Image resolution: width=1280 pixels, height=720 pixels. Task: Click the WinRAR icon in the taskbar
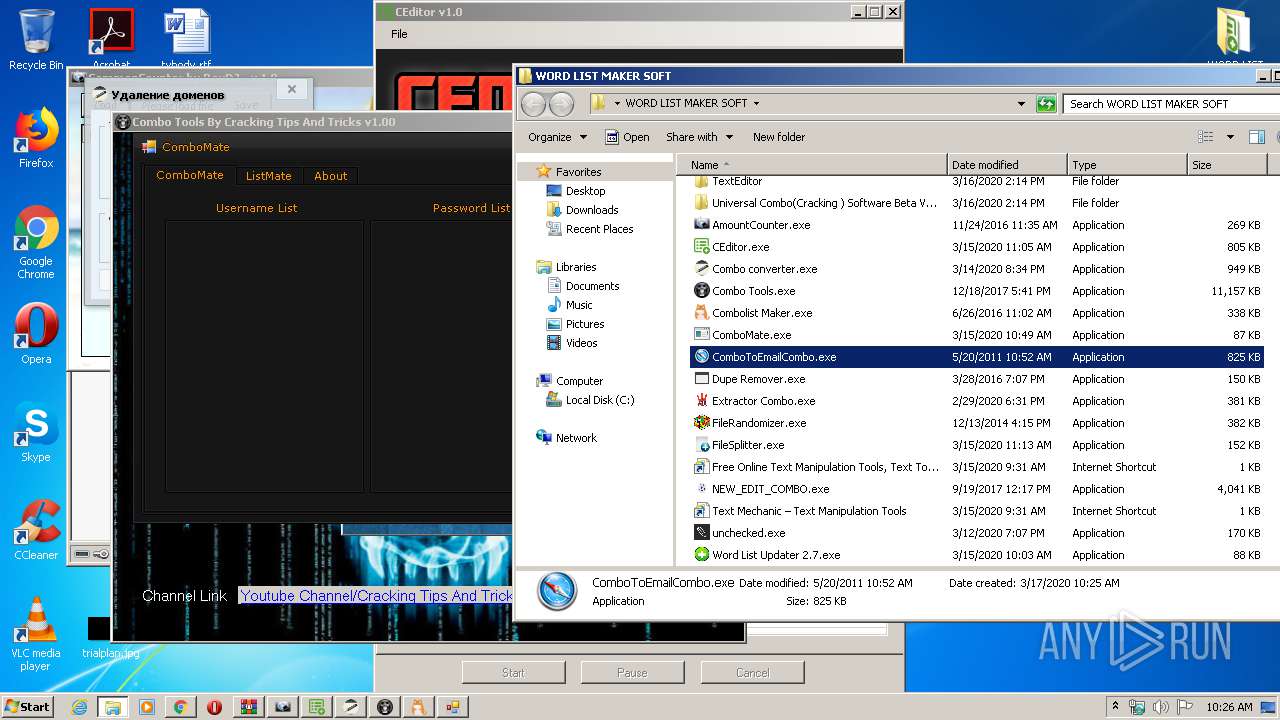coord(249,707)
